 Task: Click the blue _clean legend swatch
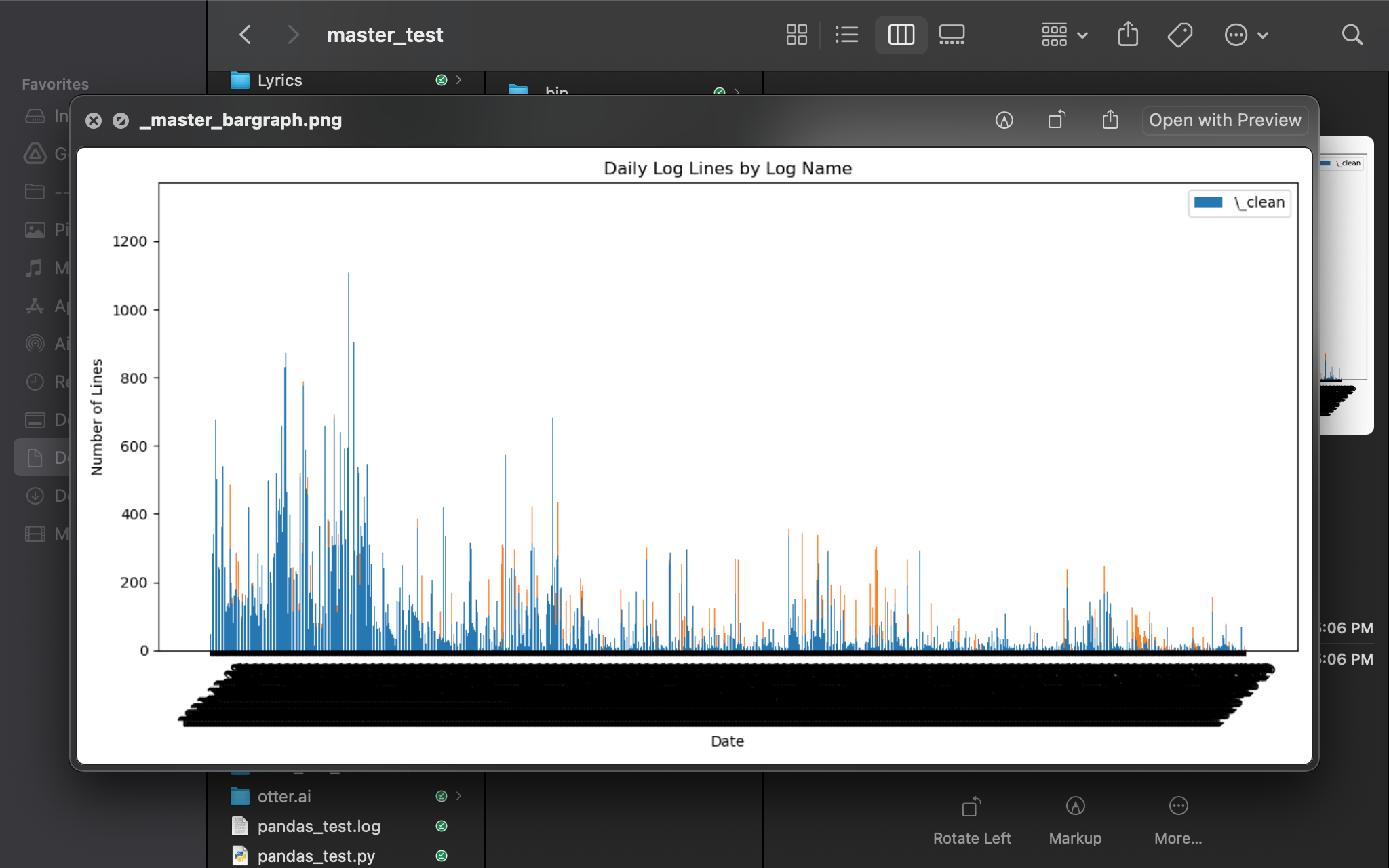point(1208,203)
